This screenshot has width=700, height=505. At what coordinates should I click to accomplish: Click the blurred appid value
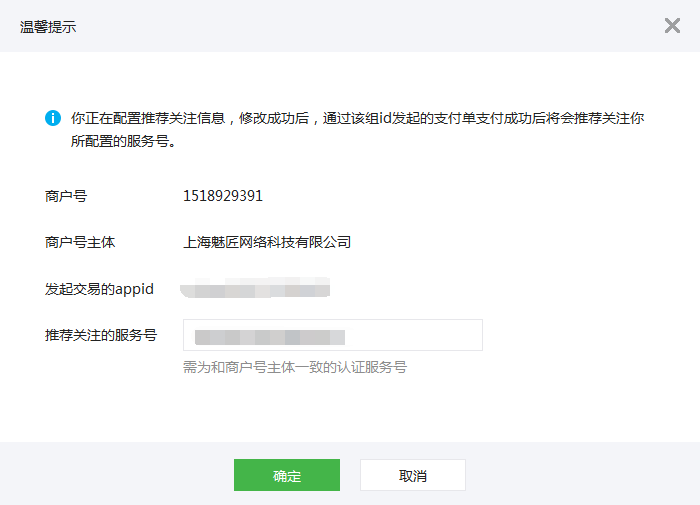tap(256, 290)
